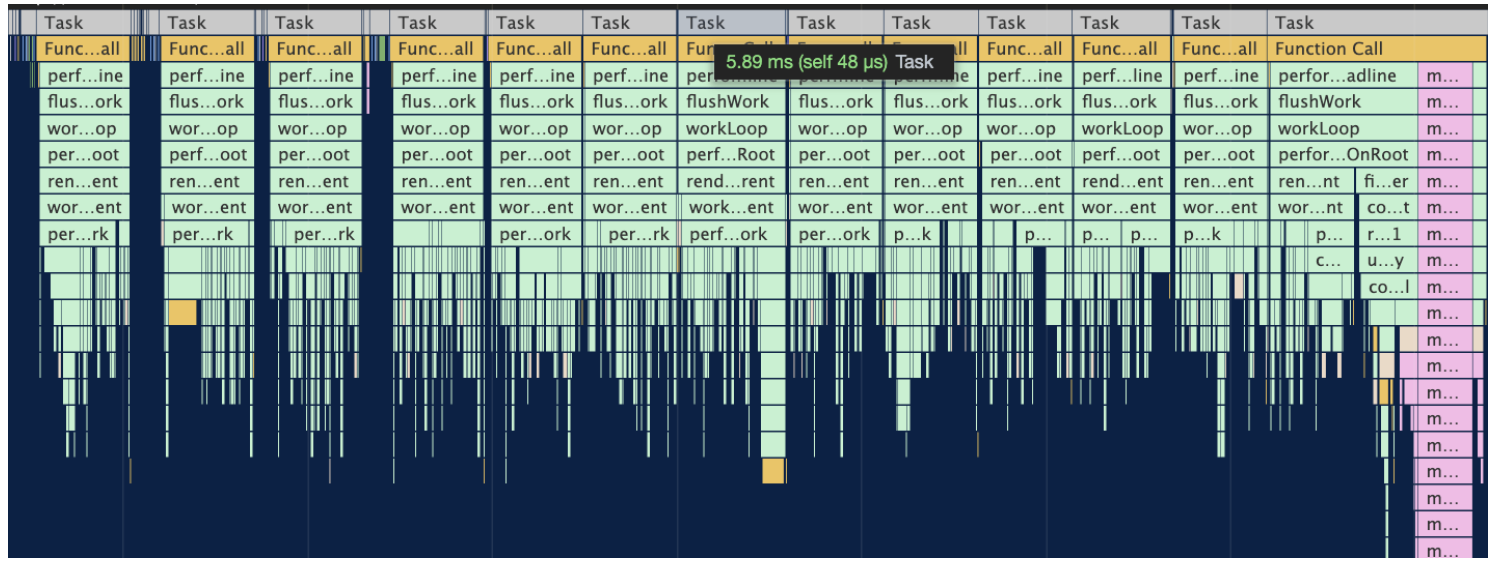Click the orange block in second task's stack

(182, 312)
